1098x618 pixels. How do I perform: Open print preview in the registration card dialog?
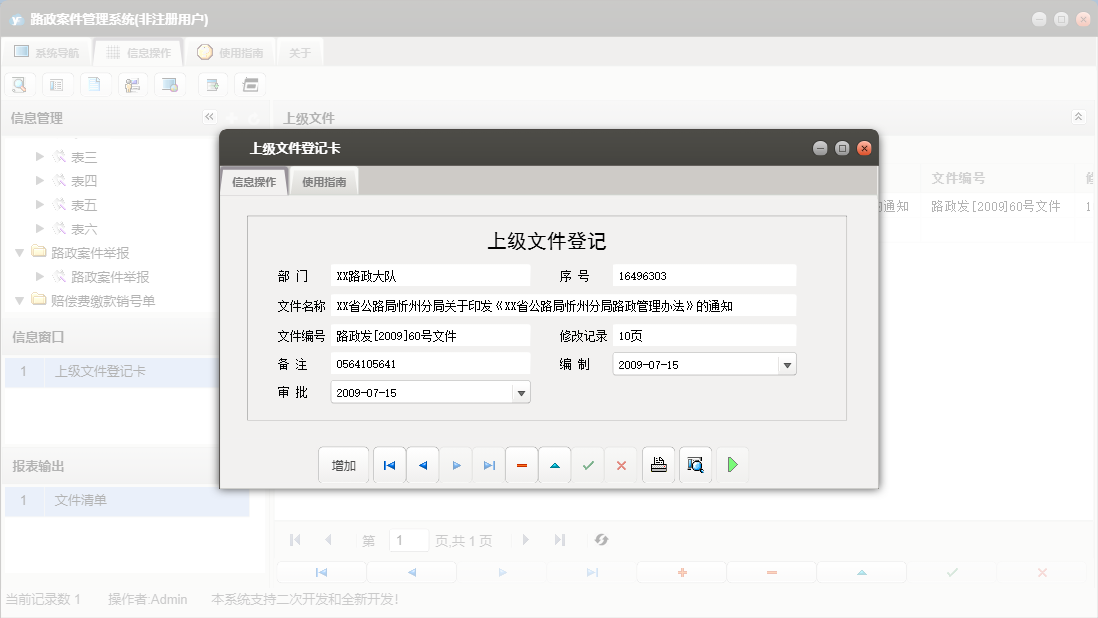694,464
